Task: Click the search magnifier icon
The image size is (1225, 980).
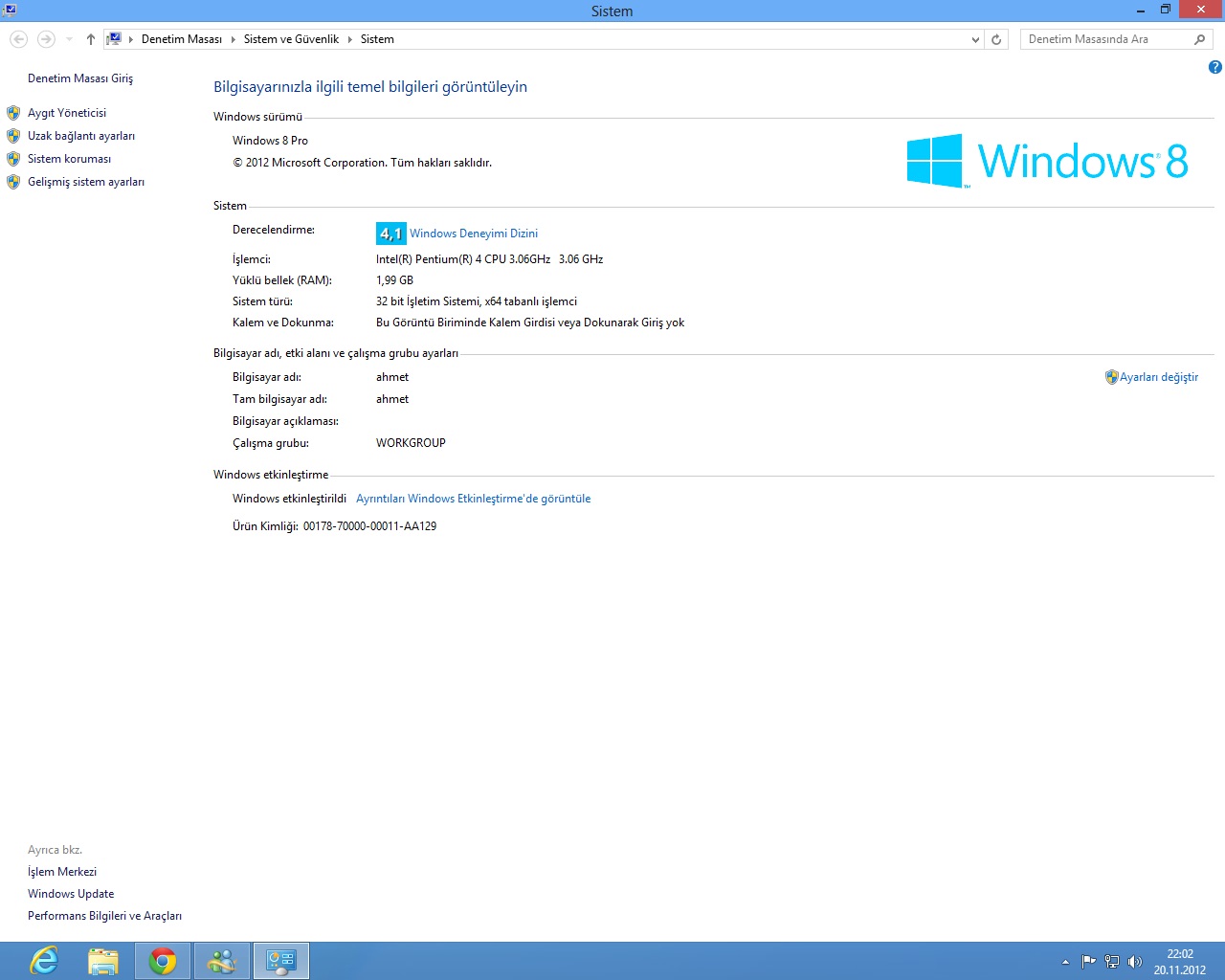Action: point(1200,39)
